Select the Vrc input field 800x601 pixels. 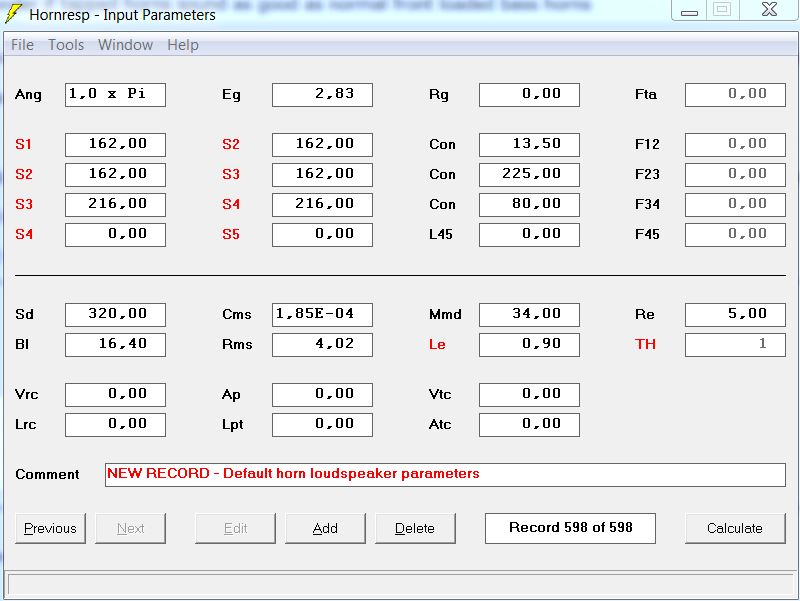click(x=115, y=395)
